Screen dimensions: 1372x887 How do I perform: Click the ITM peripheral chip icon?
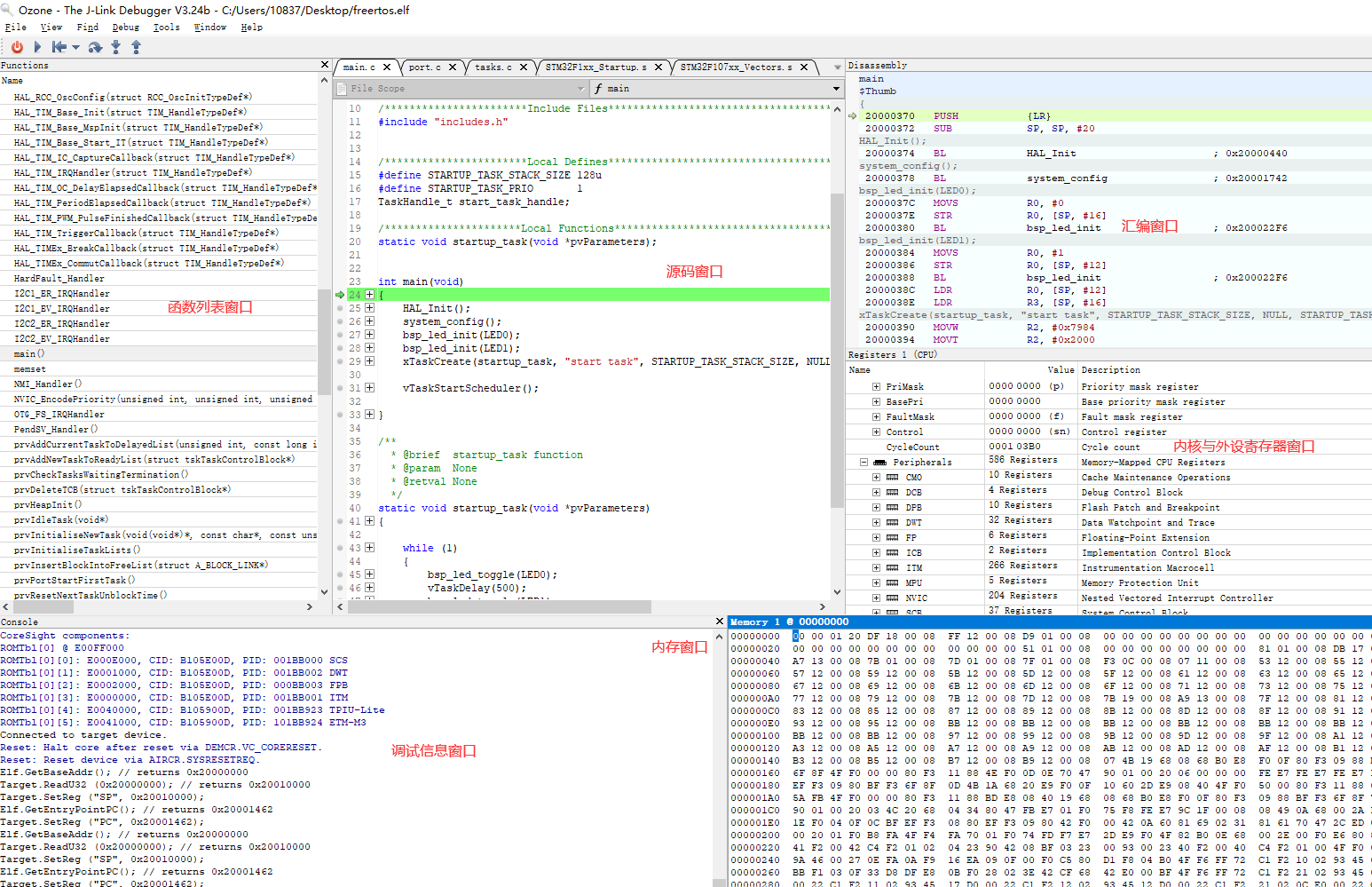(x=893, y=568)
